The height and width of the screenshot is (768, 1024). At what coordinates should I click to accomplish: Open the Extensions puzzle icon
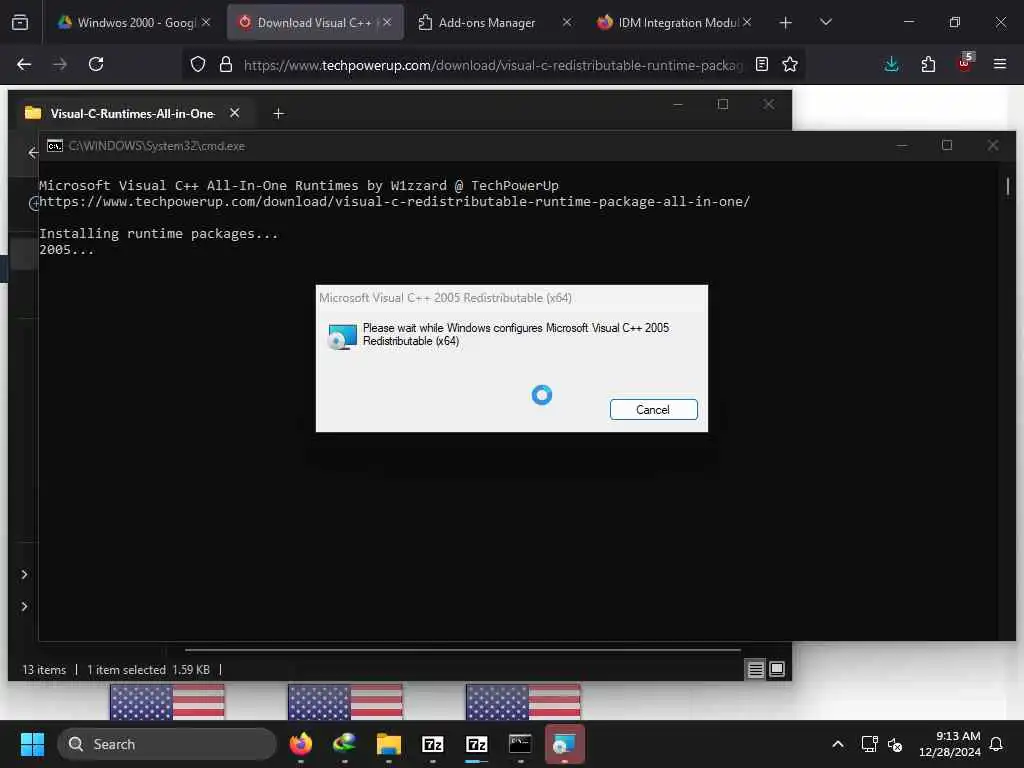point(928,64)
